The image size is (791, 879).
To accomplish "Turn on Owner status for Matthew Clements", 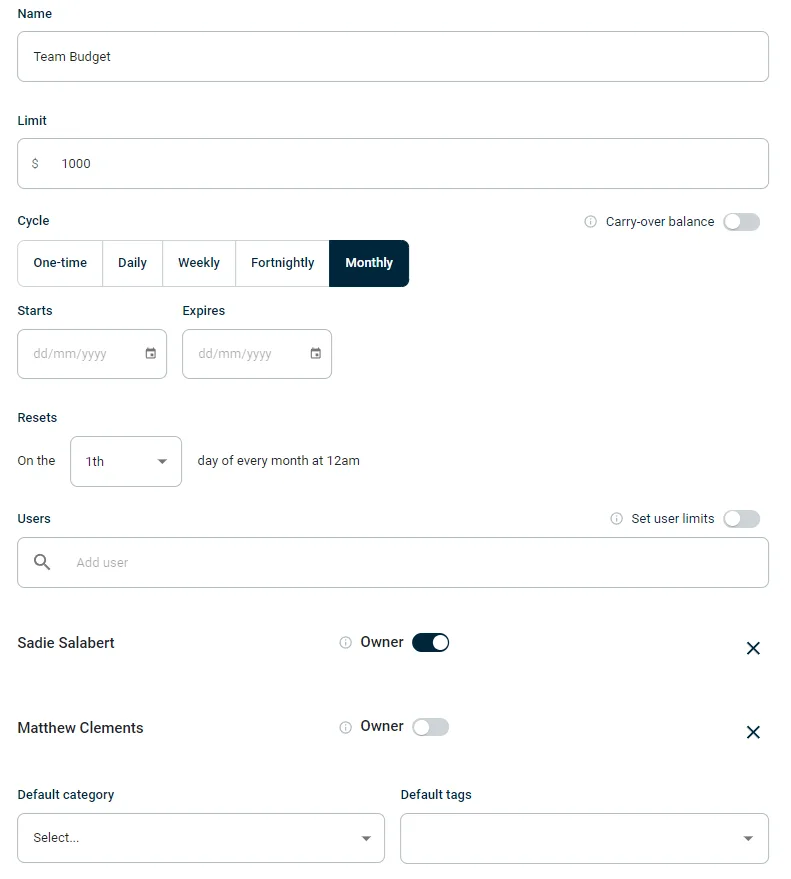I will click(430, 727).
